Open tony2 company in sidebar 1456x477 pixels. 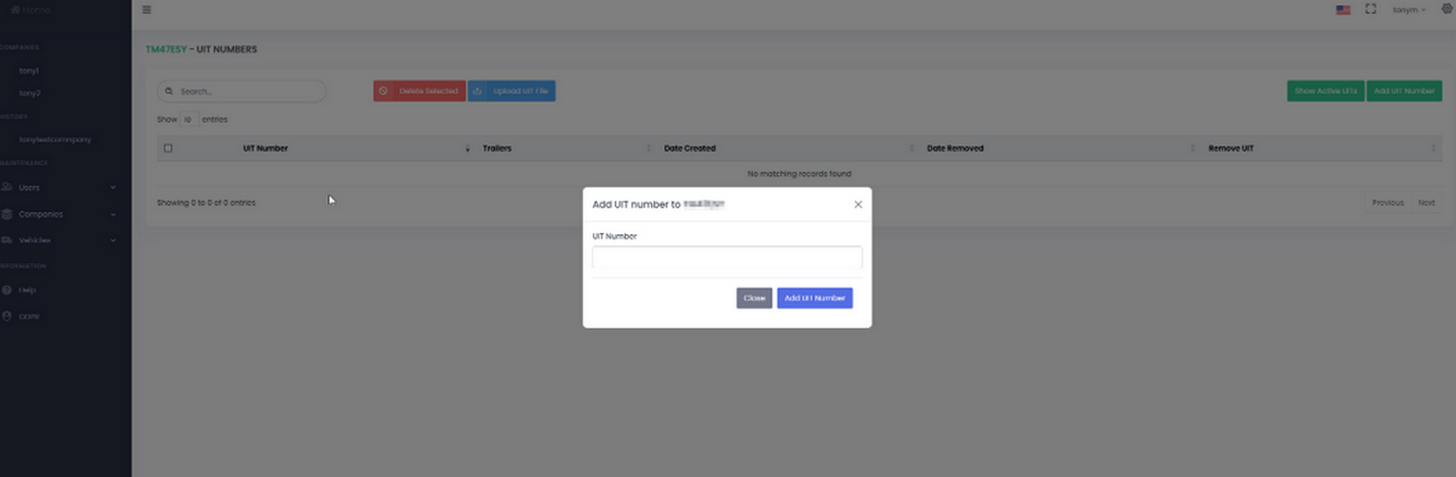30,93
